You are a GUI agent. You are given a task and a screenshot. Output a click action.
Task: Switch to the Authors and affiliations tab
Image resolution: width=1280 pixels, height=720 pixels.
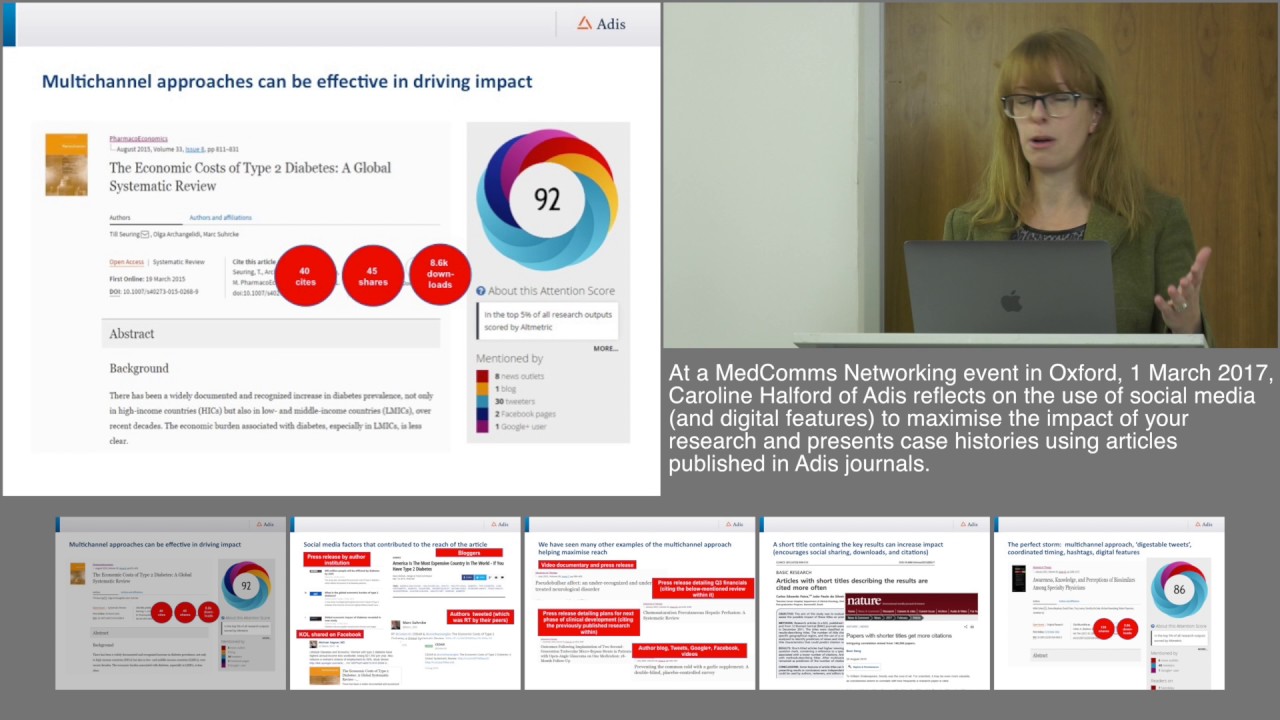[220, 217]
